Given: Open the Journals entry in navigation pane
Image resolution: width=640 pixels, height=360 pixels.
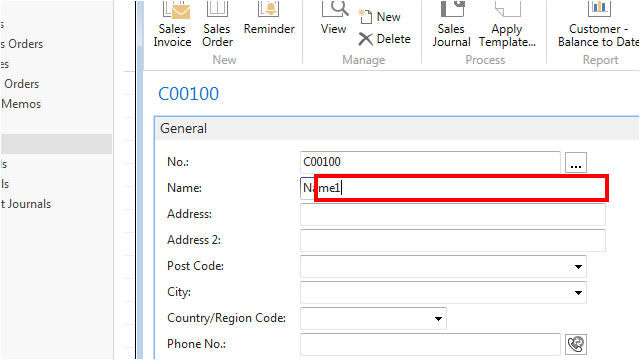Looking at the screenshot, I should click(x=26, y=204).
